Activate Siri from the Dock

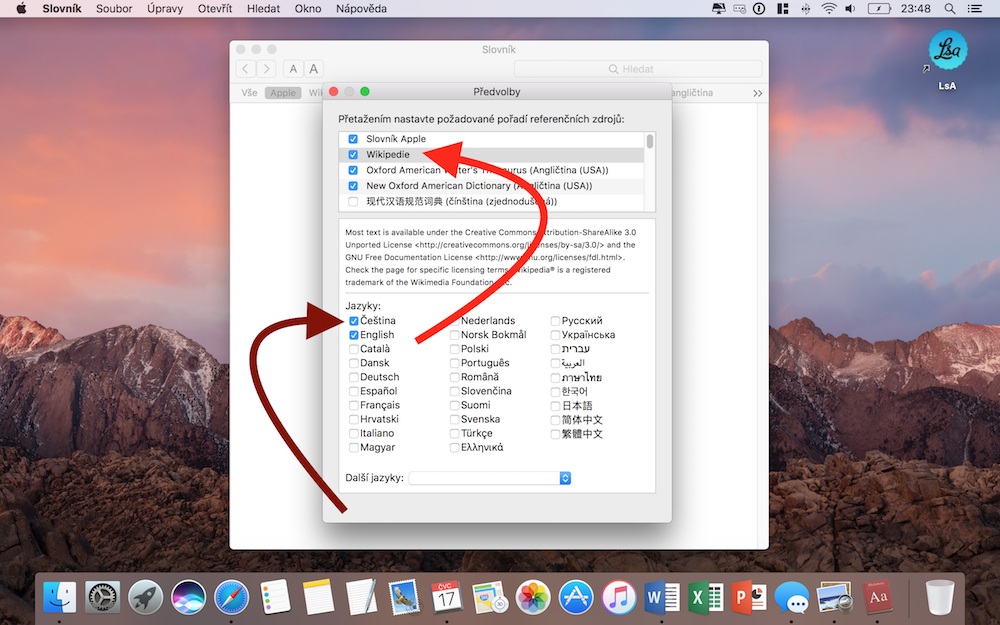click(188, 598)
